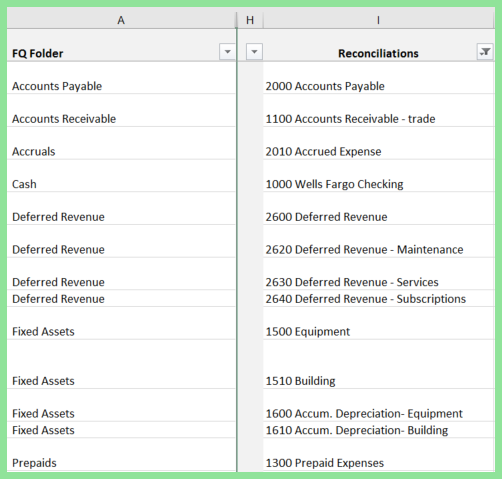Image resolution: width=502 pixels, height=479 pixels.
Task: Select the 'FQ Folder' header cell
Action: [121, 45]
